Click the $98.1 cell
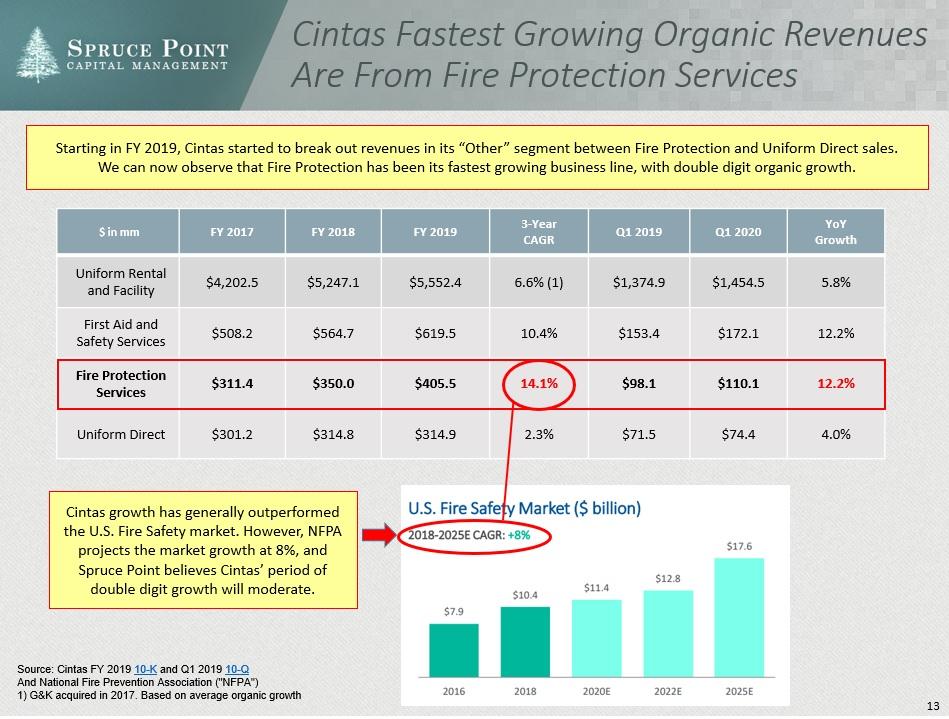 pos(639,384)
